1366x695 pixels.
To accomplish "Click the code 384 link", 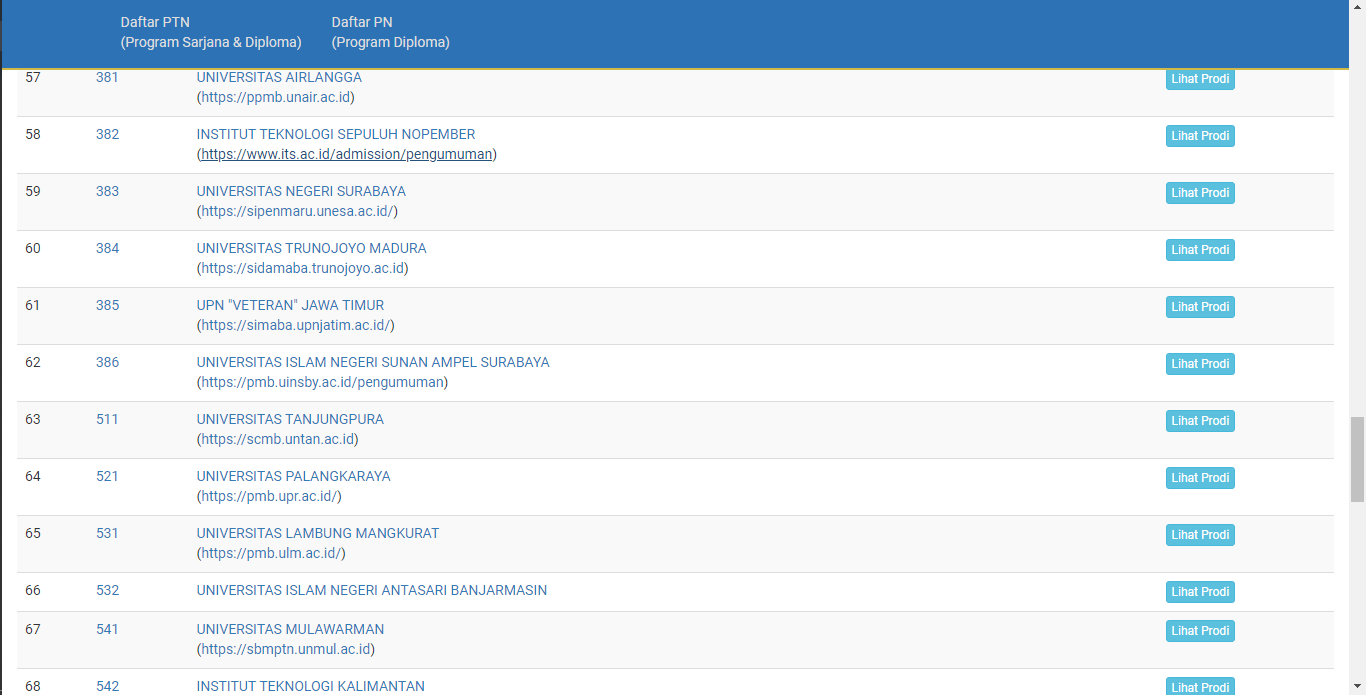I will pyautogui.click(x=107, y=248).
